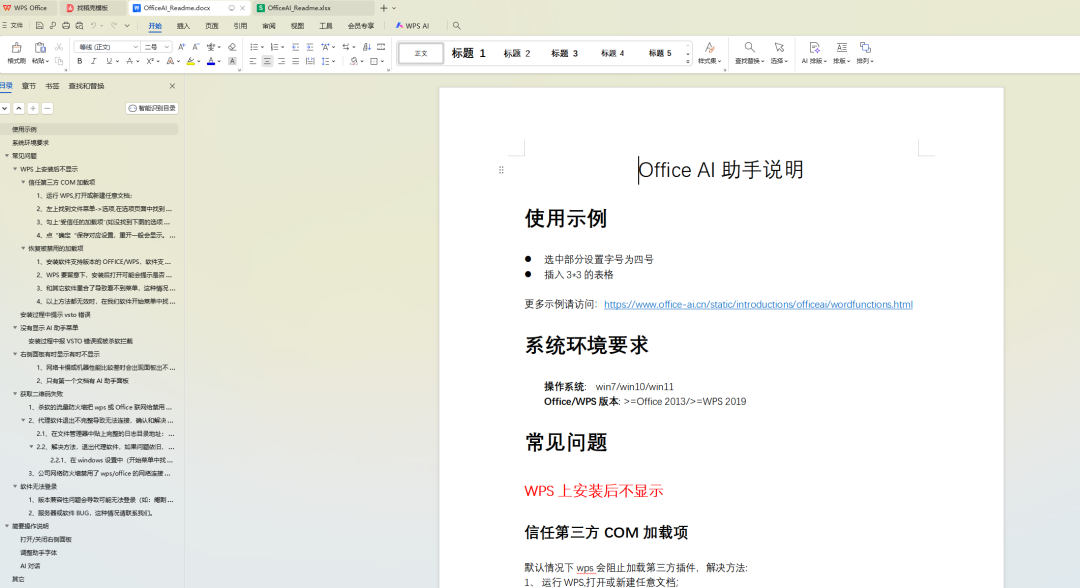This screenshot has width=1080, height=588.
Task: Switch to 章节 tab in navigation pane
Action: (29, 86)
